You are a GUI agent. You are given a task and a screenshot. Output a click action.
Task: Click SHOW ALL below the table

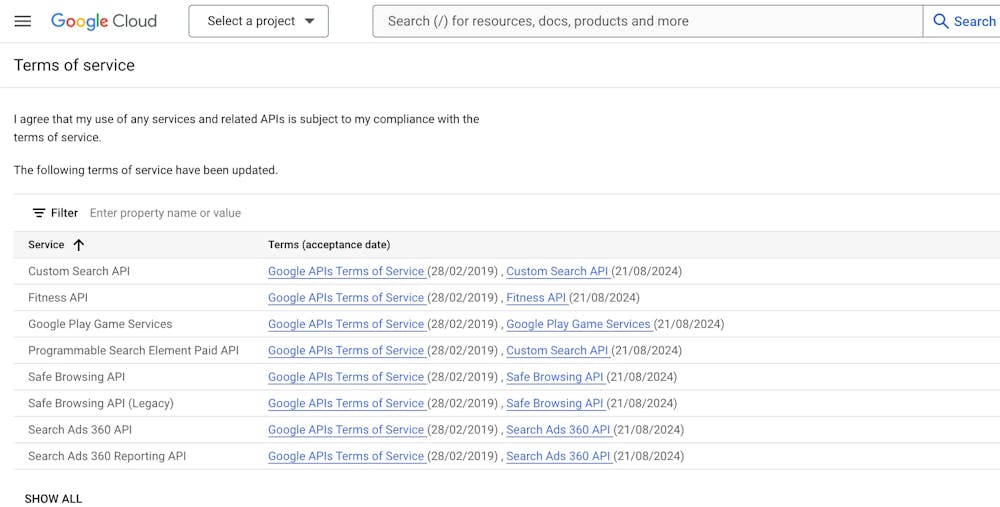click(x=54, y=499)
